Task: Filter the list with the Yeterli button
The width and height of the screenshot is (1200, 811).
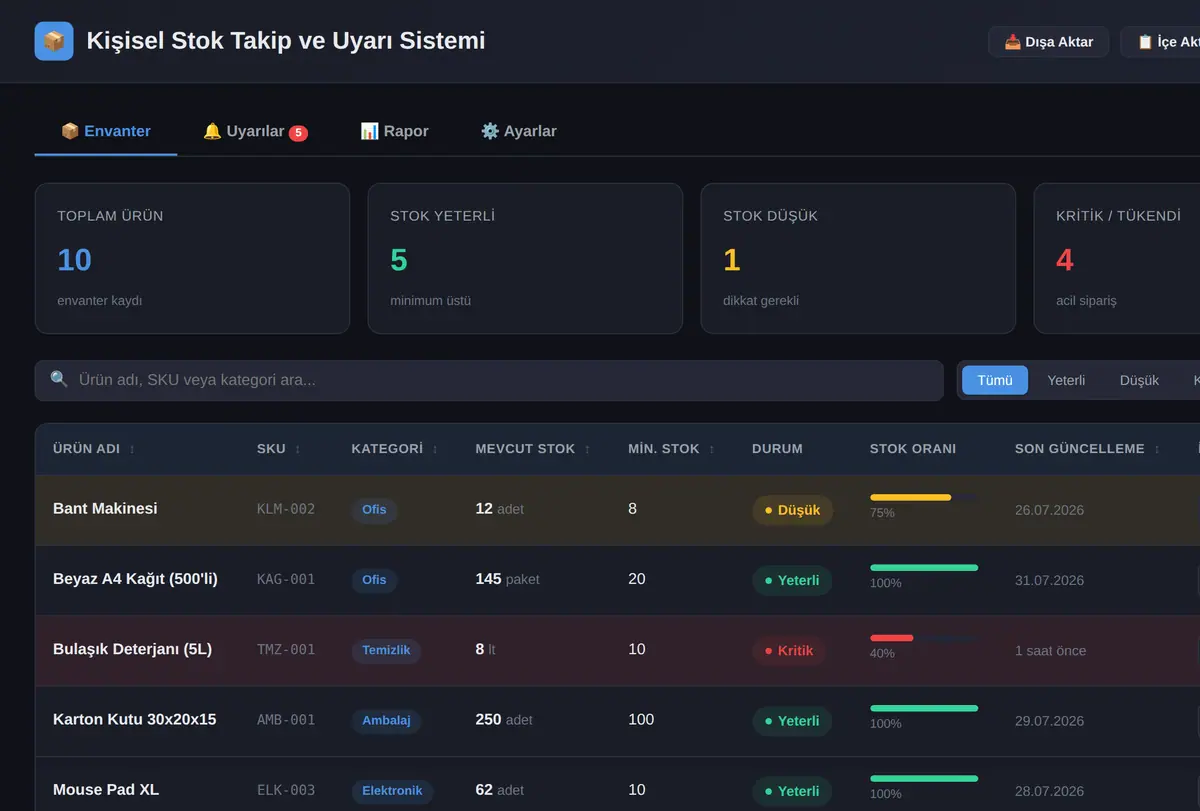Action: point(1066,380)
